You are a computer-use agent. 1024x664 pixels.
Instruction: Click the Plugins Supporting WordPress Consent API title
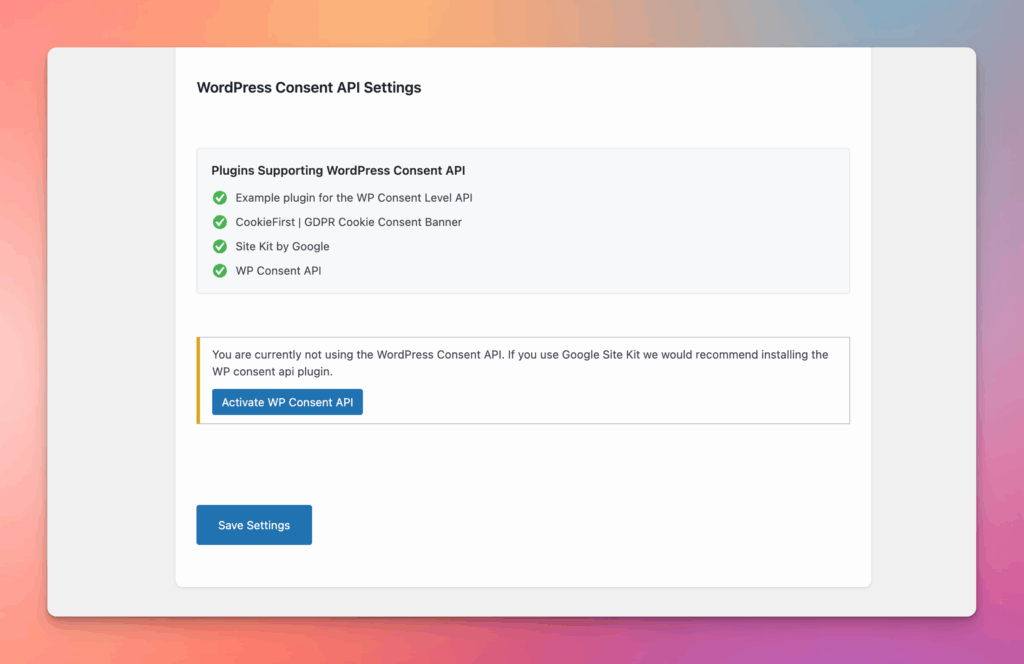click(x=338, y=171)
